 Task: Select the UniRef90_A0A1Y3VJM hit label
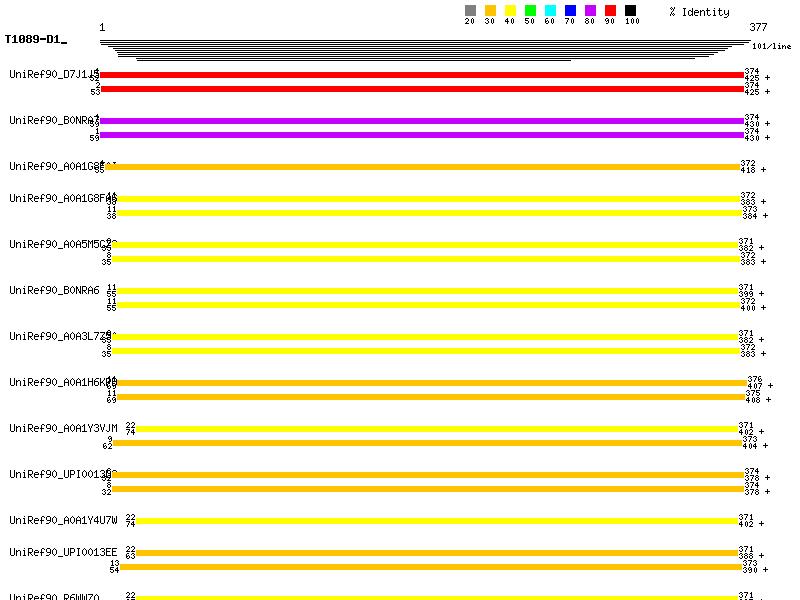pos(63,428)
